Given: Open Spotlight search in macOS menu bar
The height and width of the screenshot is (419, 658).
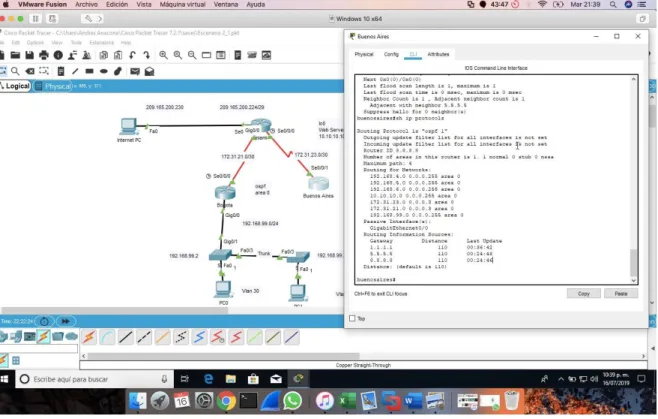Looking at the screenshot, I should [614, 5].
